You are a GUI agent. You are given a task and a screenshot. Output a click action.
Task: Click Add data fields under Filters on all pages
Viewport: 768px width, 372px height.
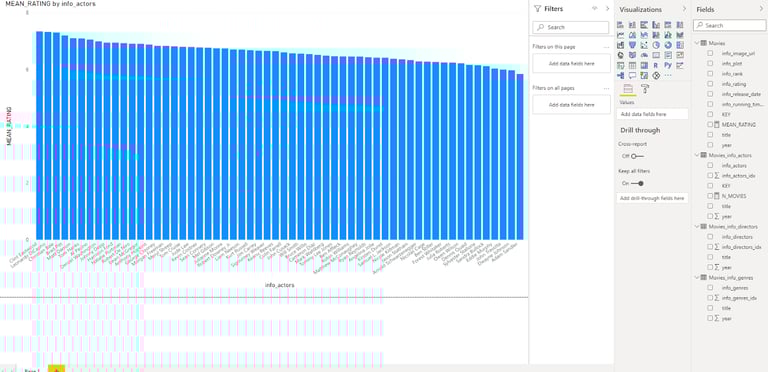click(572, 105)
